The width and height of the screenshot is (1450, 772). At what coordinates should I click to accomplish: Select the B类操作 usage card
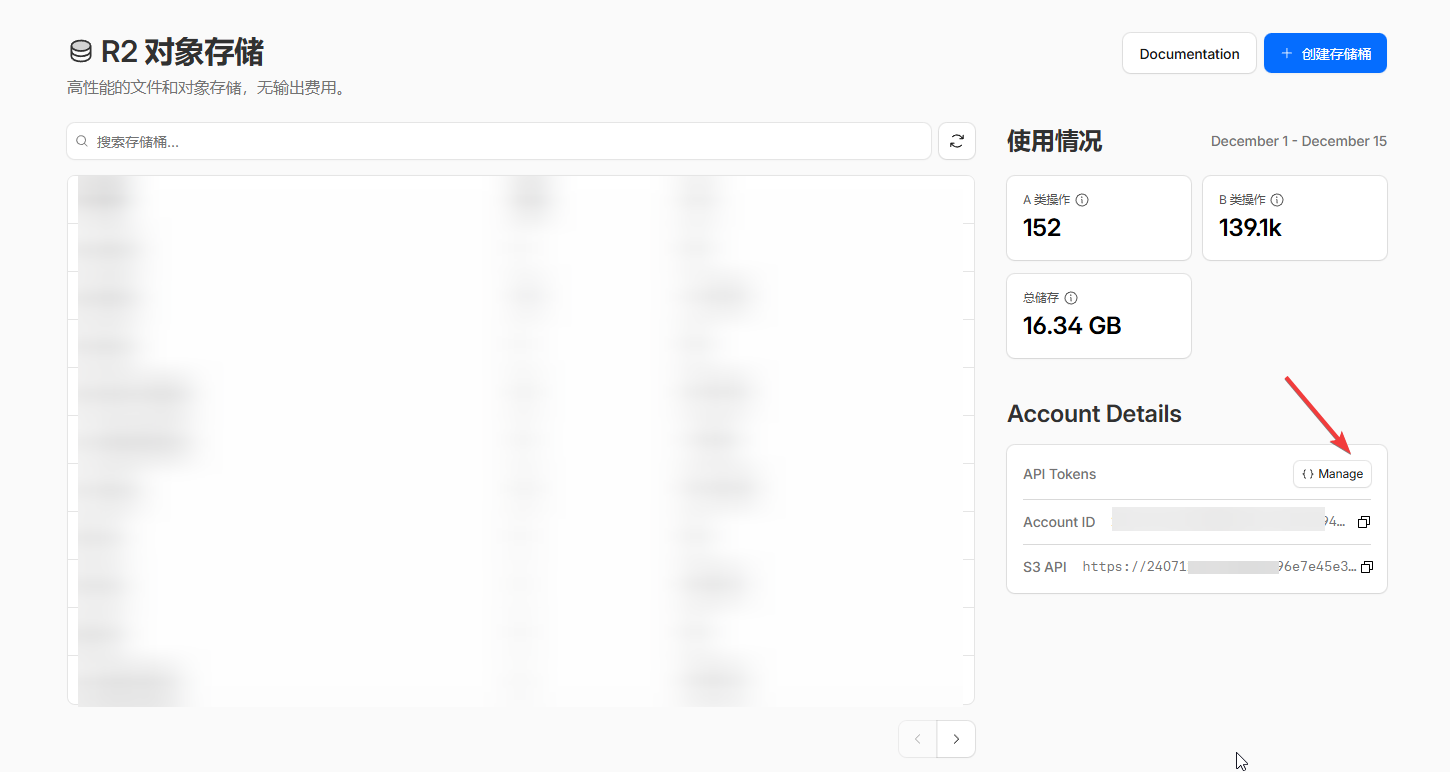click(1294, 218)
